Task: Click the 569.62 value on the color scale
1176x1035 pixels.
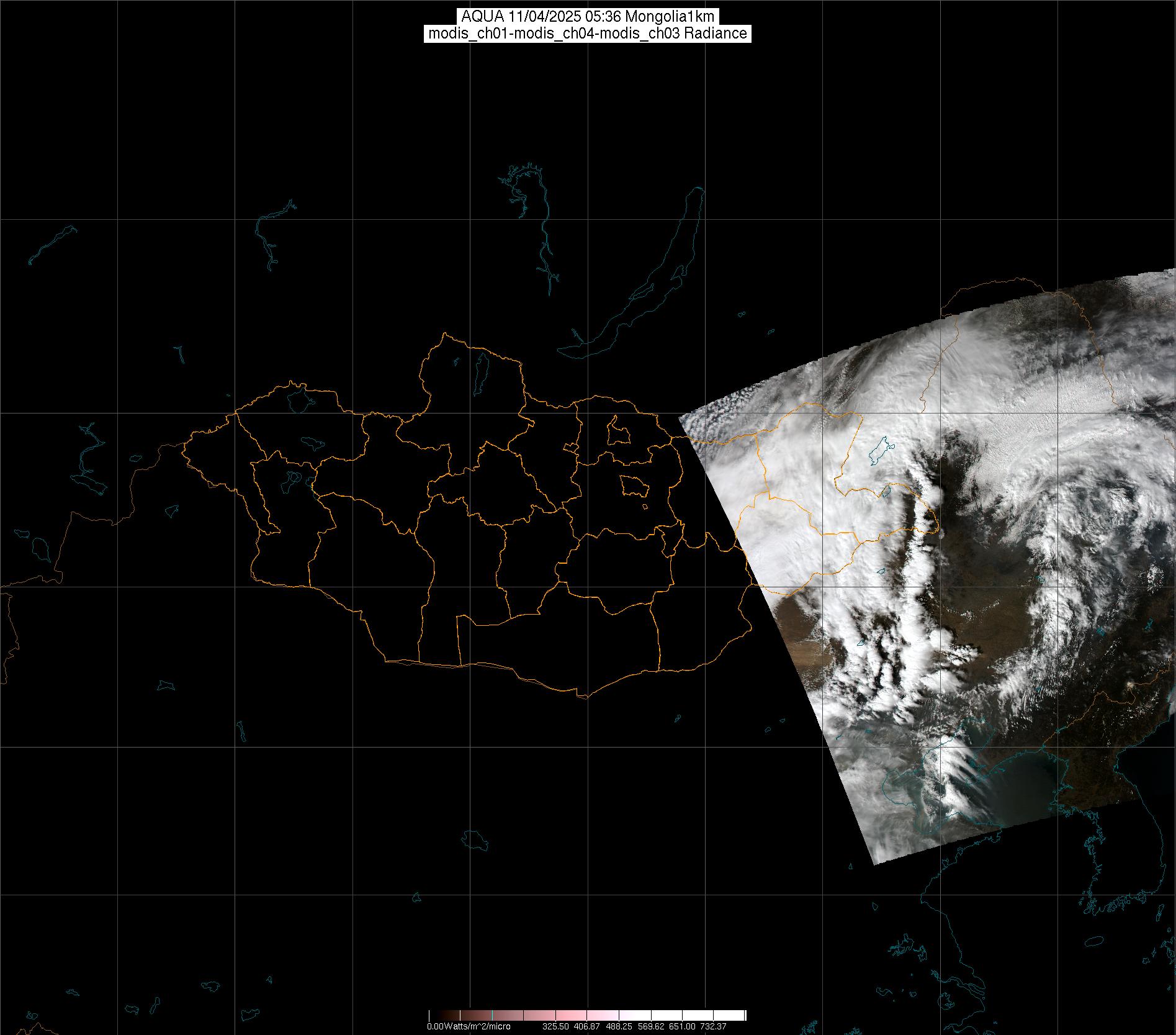Action: [x=650, y=1027]
